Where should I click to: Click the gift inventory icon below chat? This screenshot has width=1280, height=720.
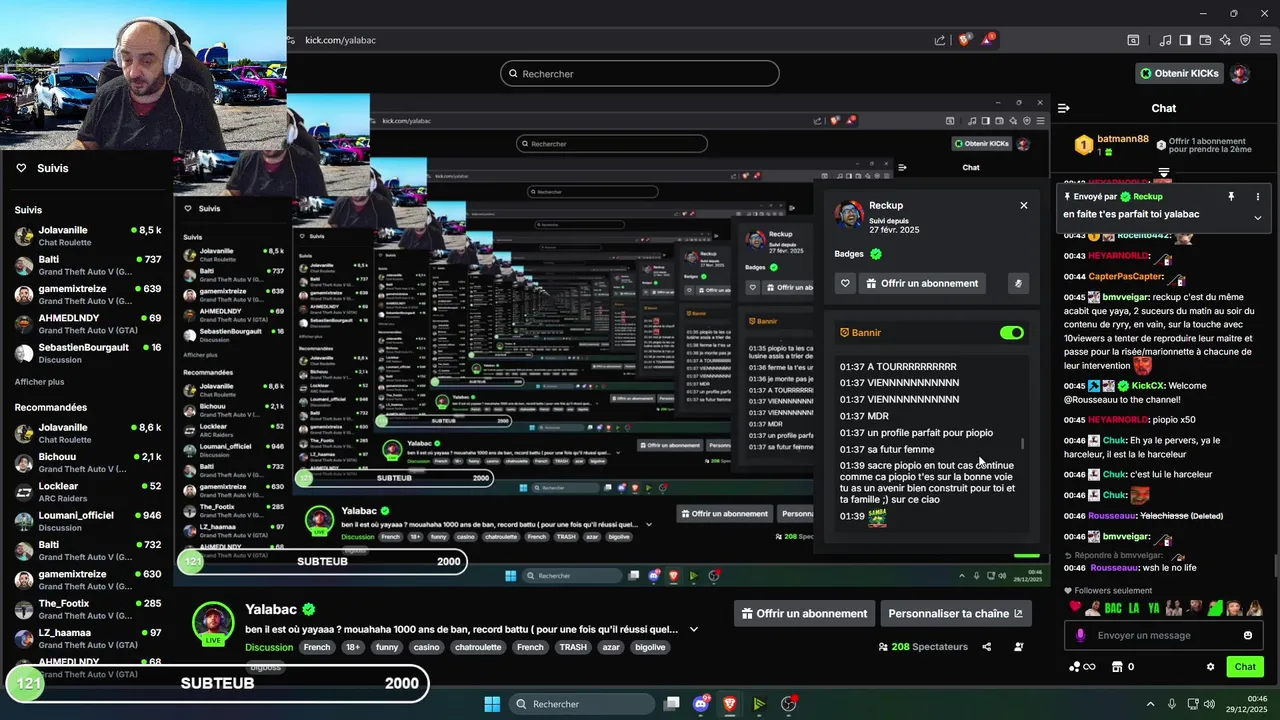pyautogui.click(x=1117, y=667)
